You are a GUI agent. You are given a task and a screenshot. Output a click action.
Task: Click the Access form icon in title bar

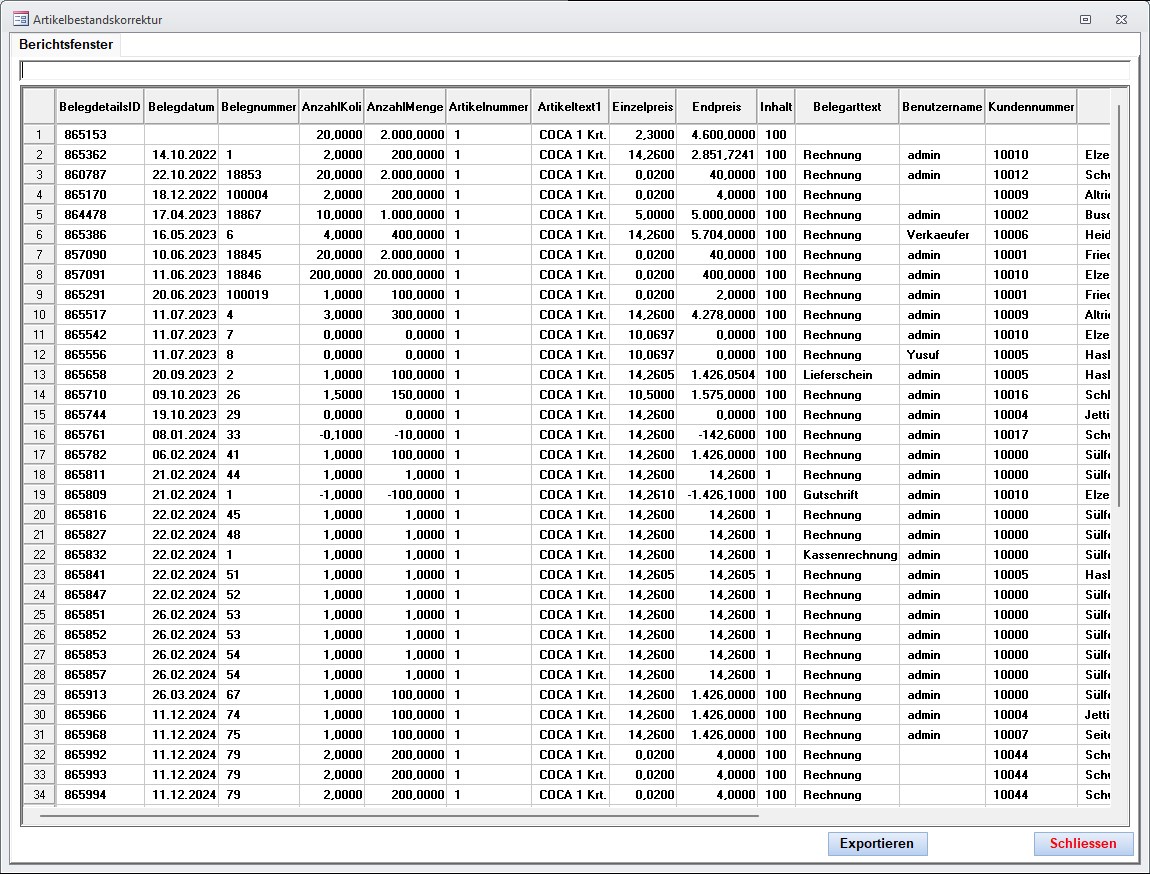pos(20,19)
